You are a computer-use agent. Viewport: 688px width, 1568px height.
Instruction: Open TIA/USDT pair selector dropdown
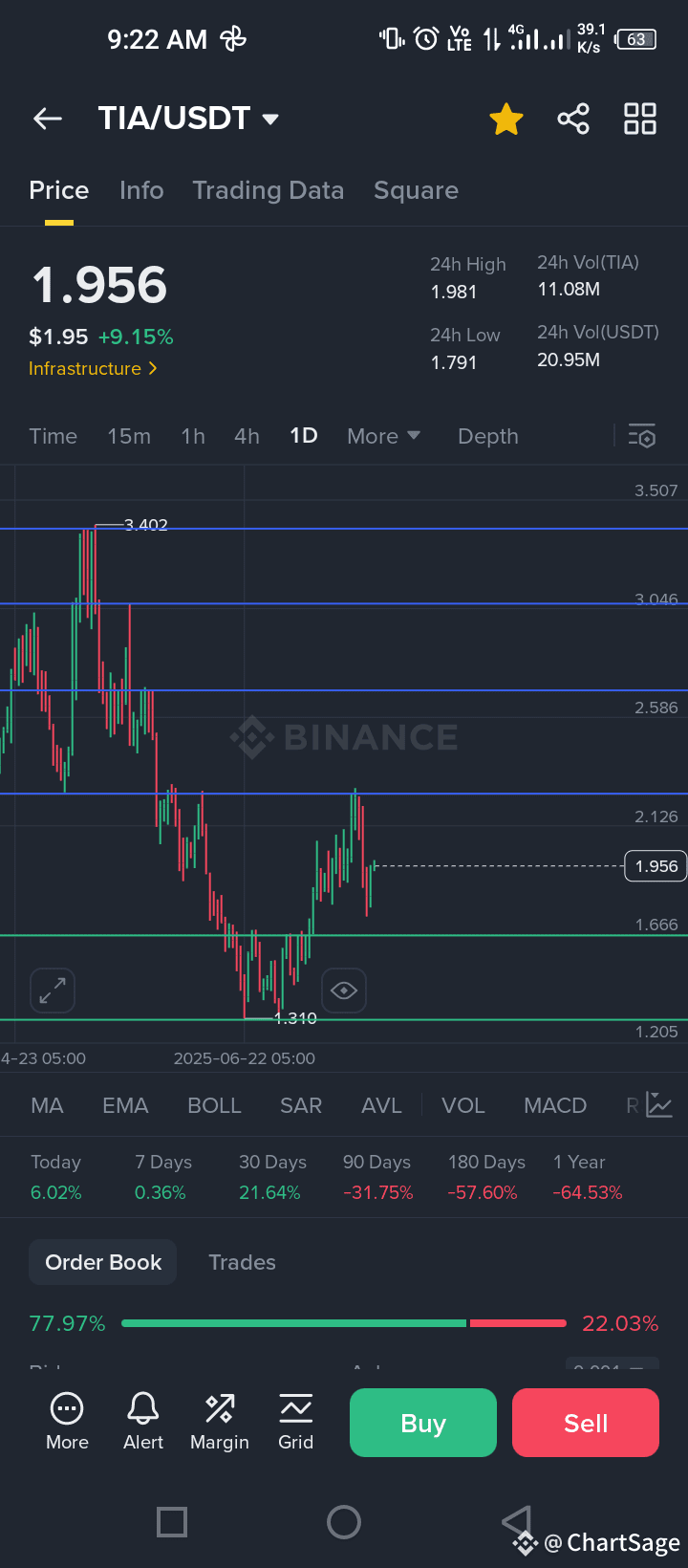[188, 119]
